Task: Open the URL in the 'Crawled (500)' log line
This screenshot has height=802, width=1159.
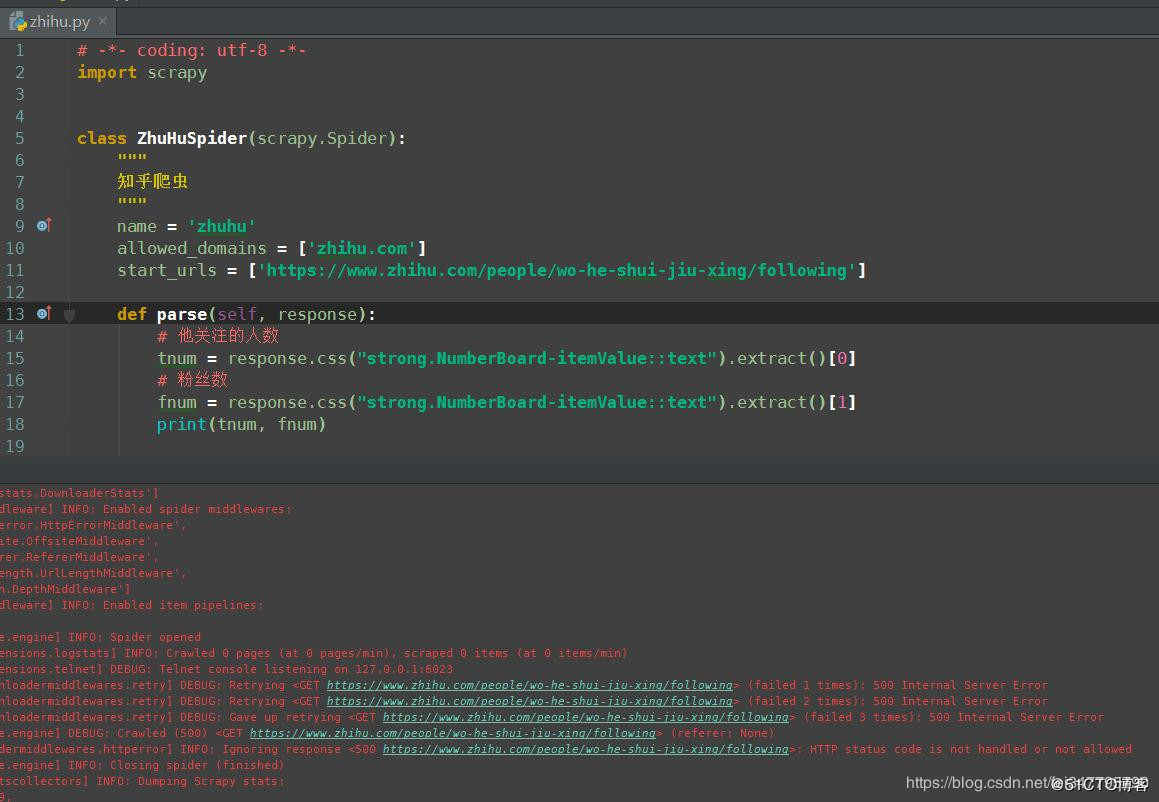Action: 452,733
